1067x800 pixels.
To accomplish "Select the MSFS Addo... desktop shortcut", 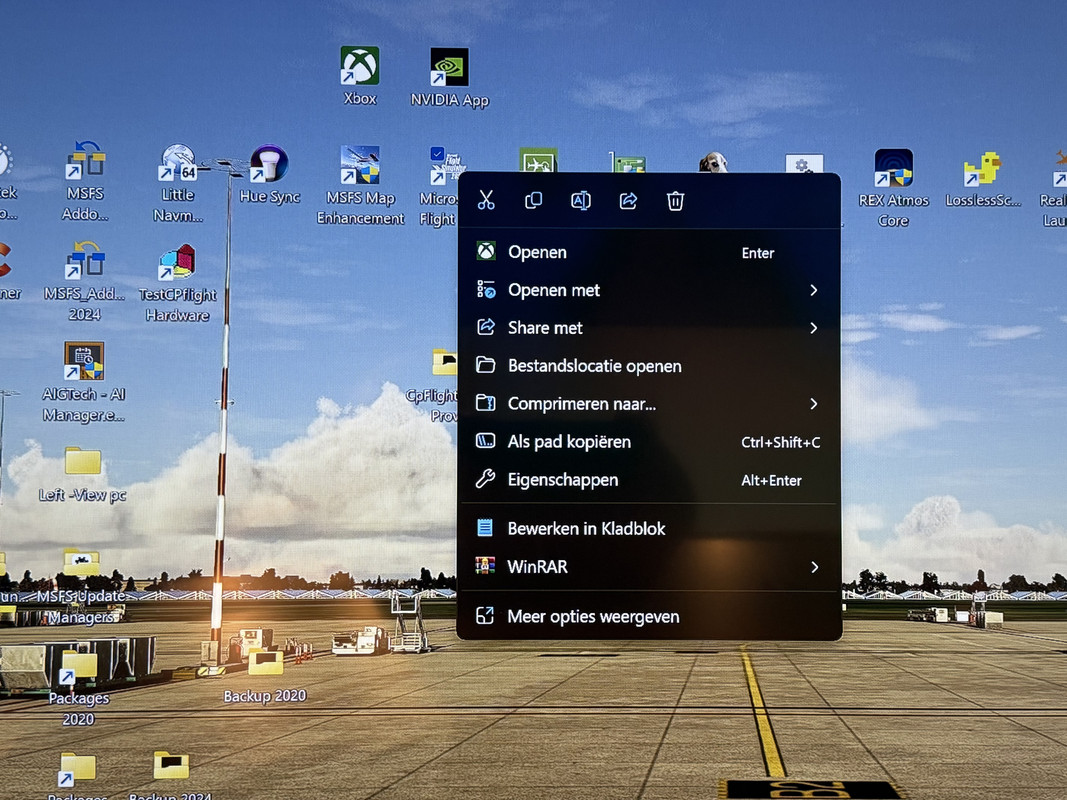I will pos(85,181).
